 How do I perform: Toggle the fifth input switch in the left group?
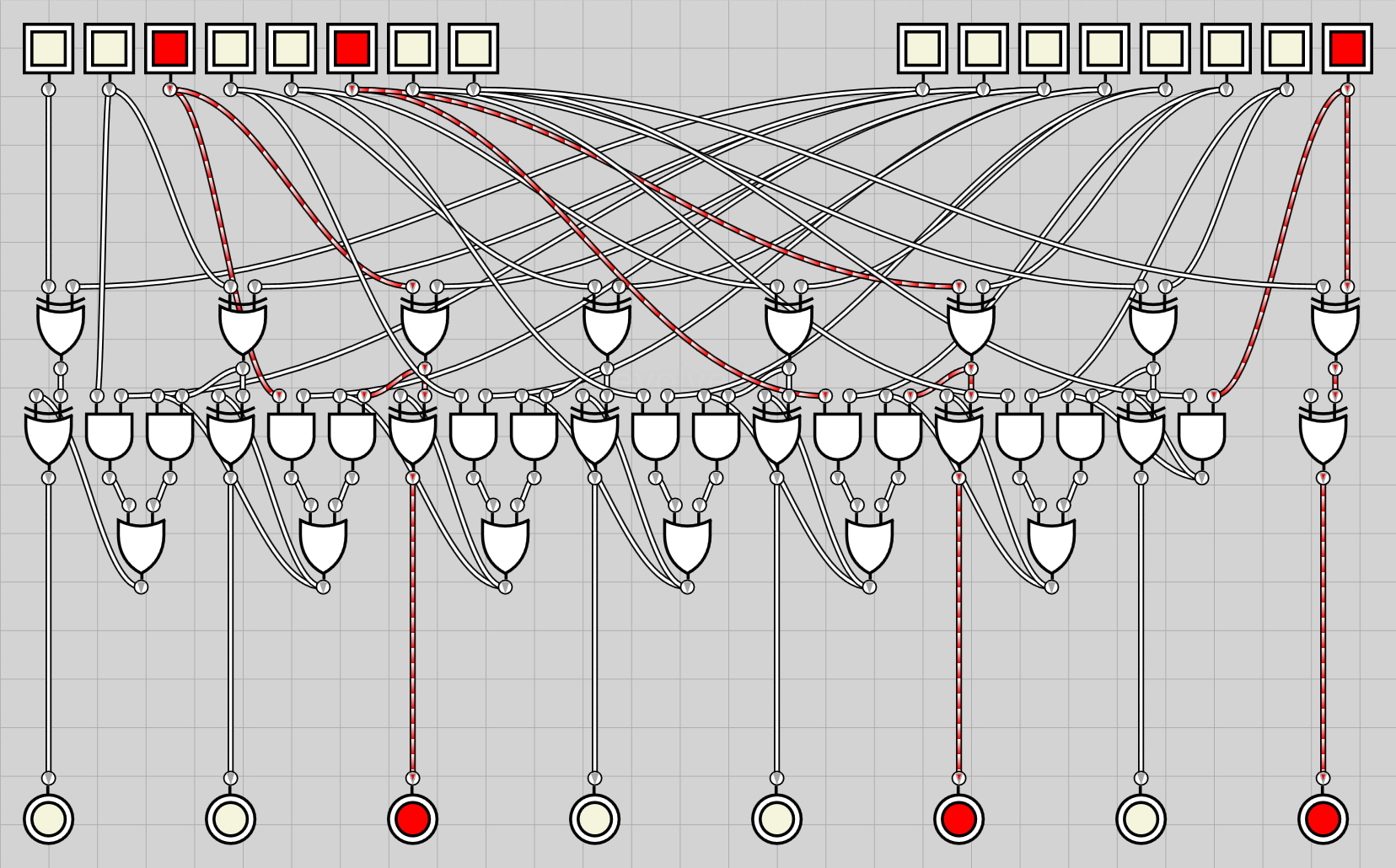[291, 49]
